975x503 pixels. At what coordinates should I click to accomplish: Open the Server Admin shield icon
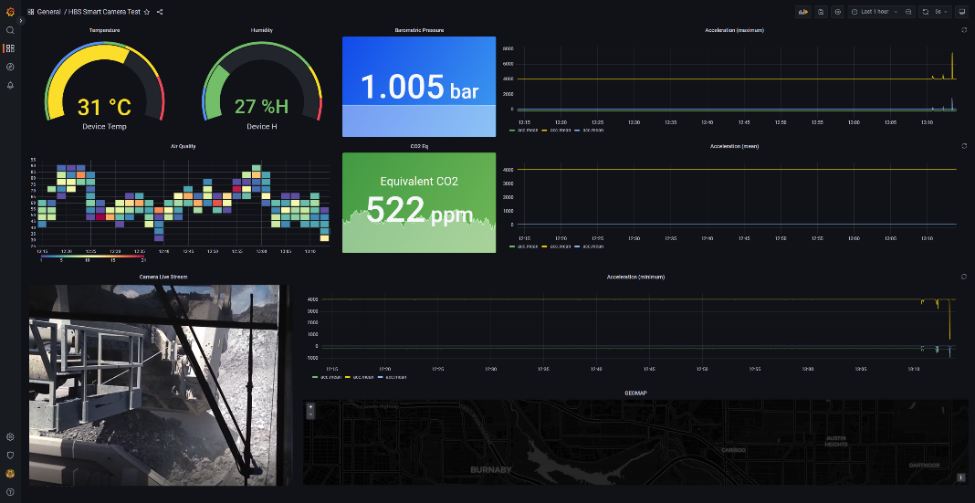click(10, 455)
